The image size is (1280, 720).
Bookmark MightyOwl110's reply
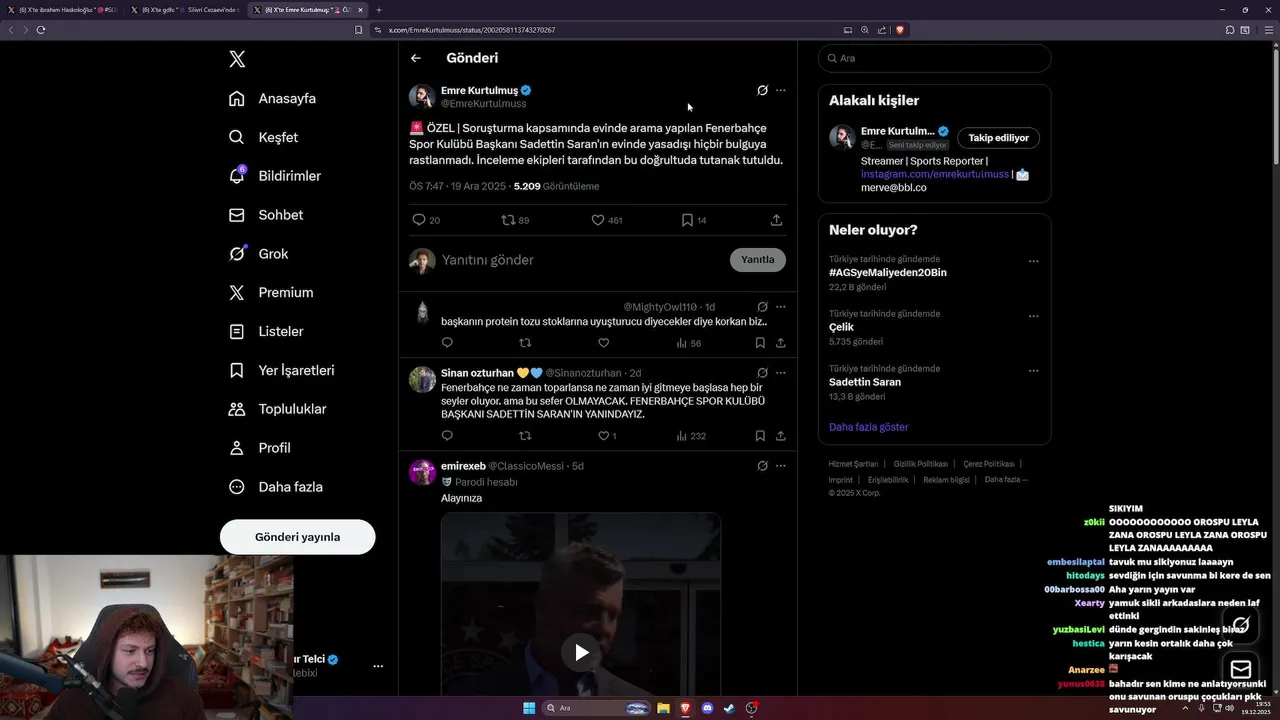click(760, 343)
